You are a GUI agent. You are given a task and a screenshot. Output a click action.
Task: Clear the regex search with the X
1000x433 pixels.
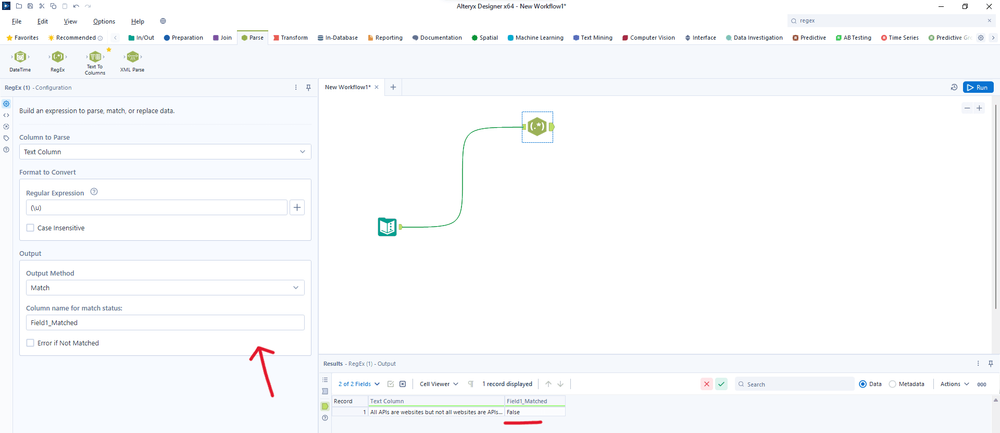pyautogui.click(x=990, y=21)
